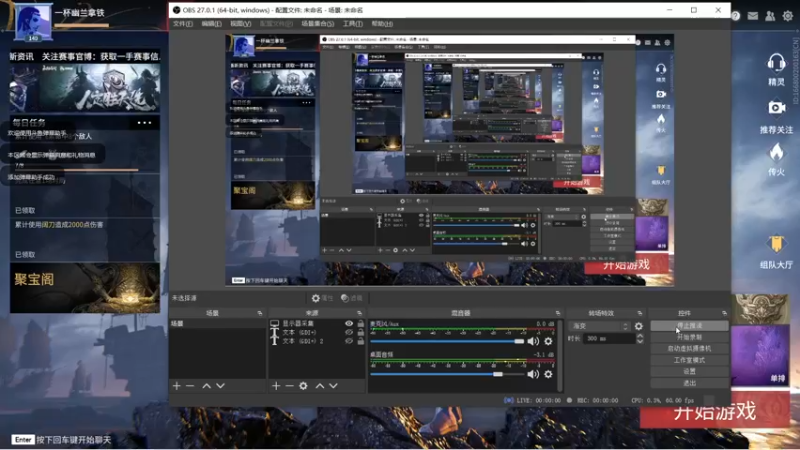Image resolution: width=800 pixels, height=450 pixels.
Task: Pop out the 控件 dock panel
Action: 724,313
